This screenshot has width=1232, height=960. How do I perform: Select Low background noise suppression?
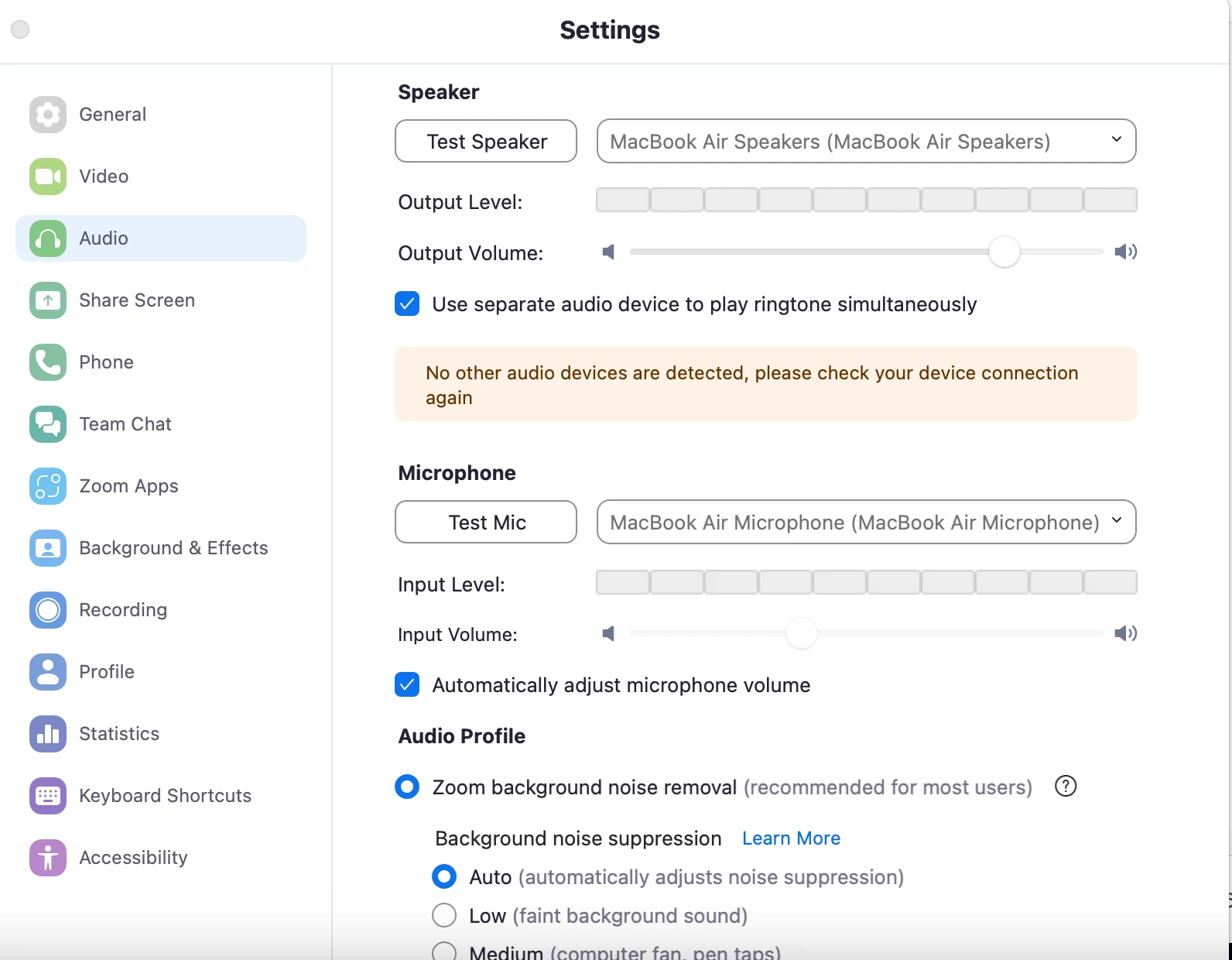tap(444, 915)
